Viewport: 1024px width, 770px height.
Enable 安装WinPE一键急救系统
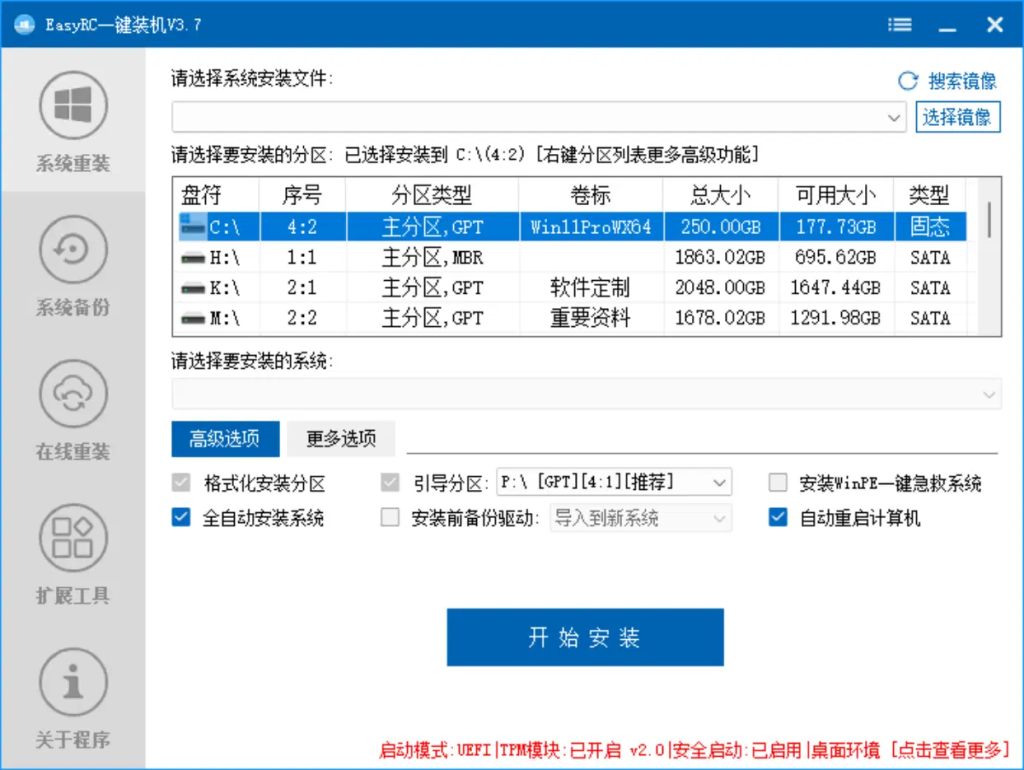777,482
